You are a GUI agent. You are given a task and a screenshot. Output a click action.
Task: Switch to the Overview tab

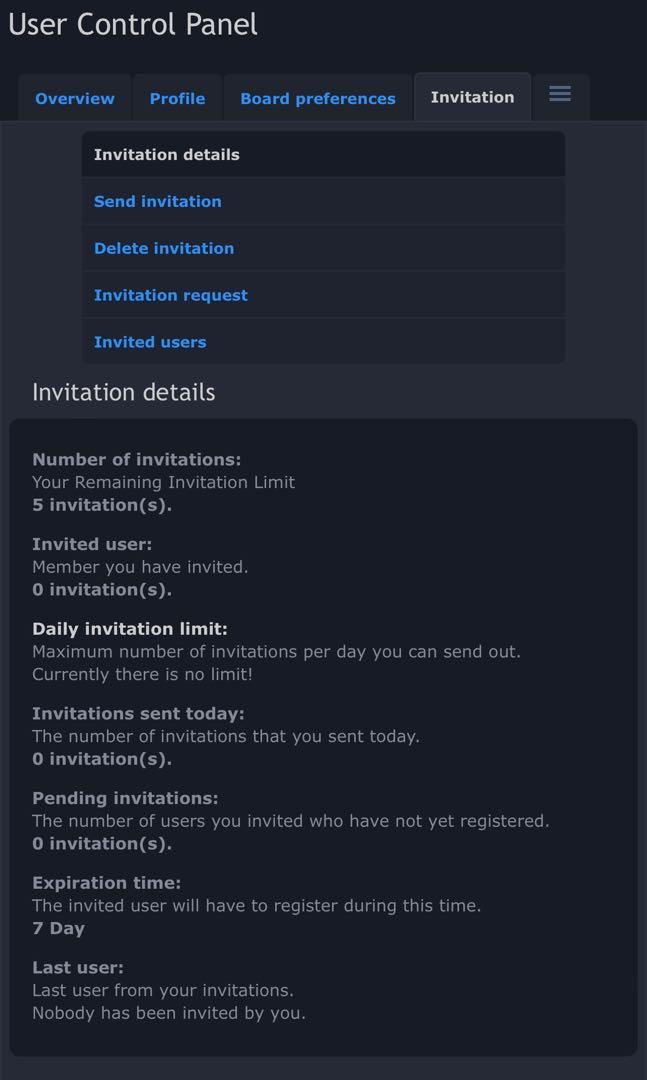pyautogui.click(x=75, y=99)
